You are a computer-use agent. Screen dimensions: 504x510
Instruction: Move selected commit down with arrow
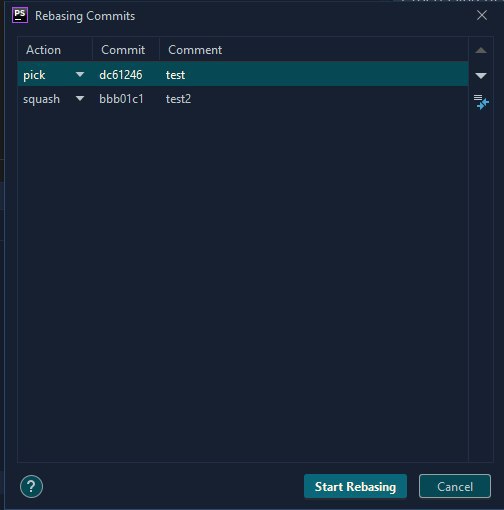pos(481,76)
